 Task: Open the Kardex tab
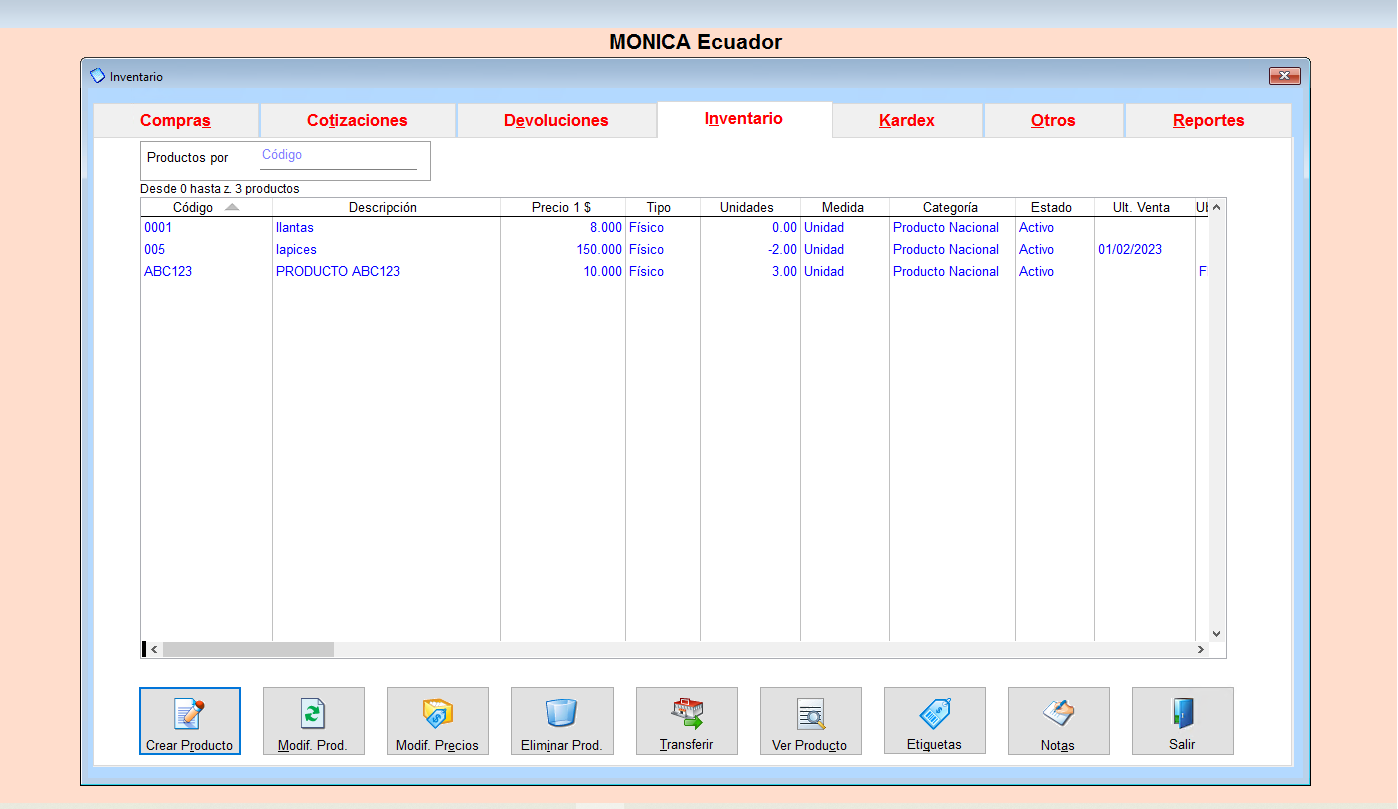[907, 120]
